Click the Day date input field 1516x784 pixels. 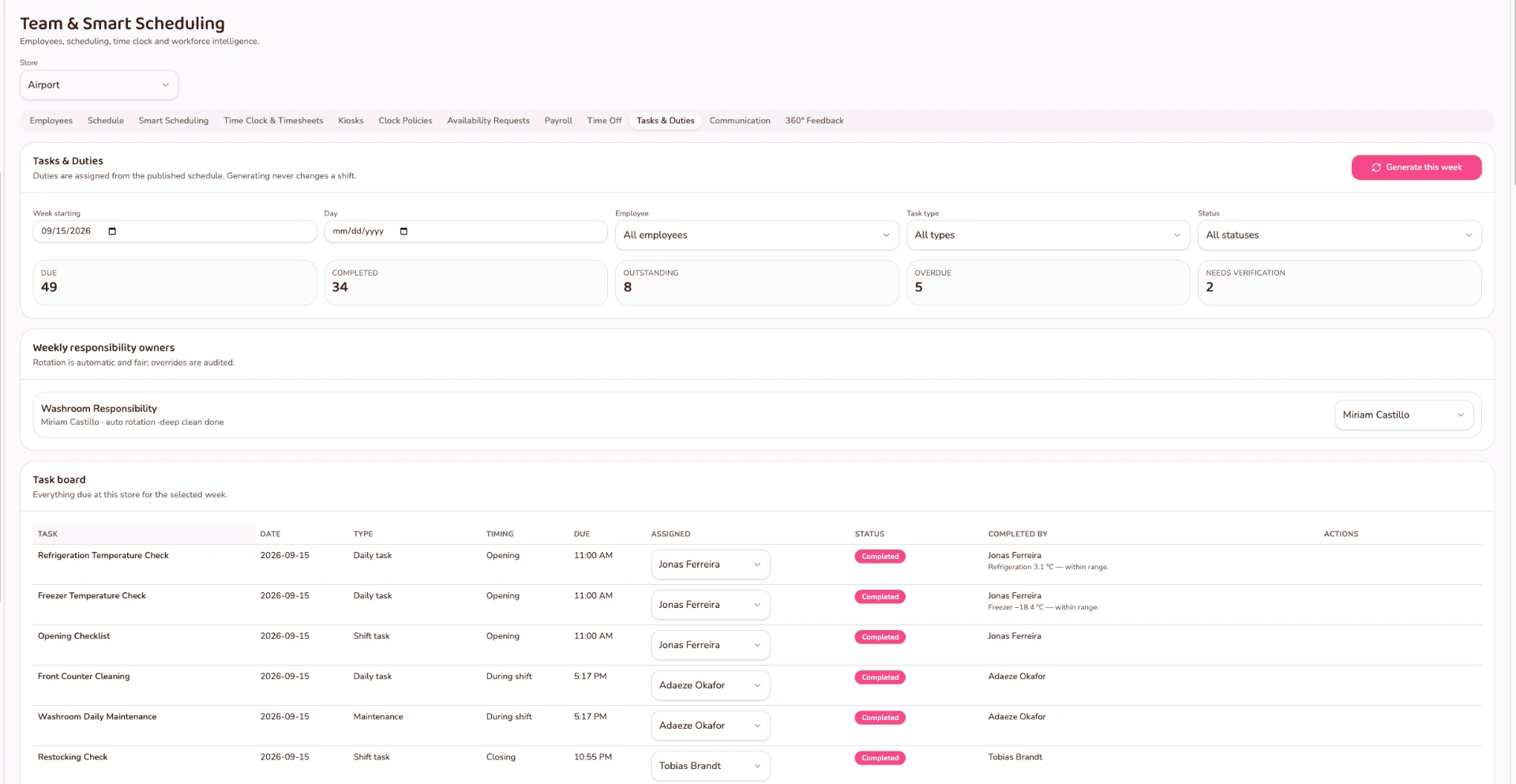tap(466, 231)
